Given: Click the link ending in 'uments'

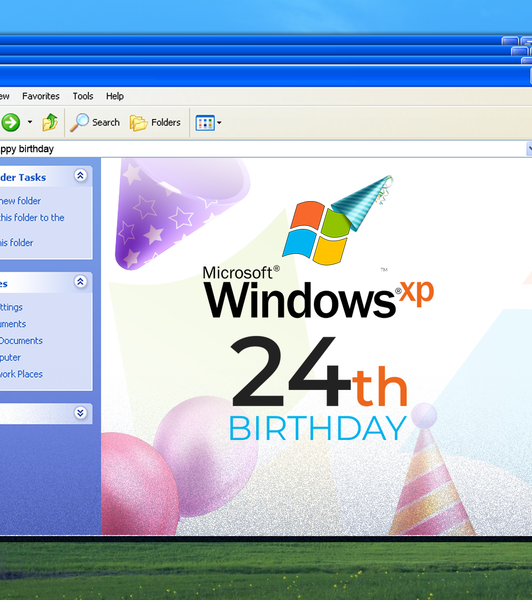Looking at the screenshot, I should tap(13, 324).
